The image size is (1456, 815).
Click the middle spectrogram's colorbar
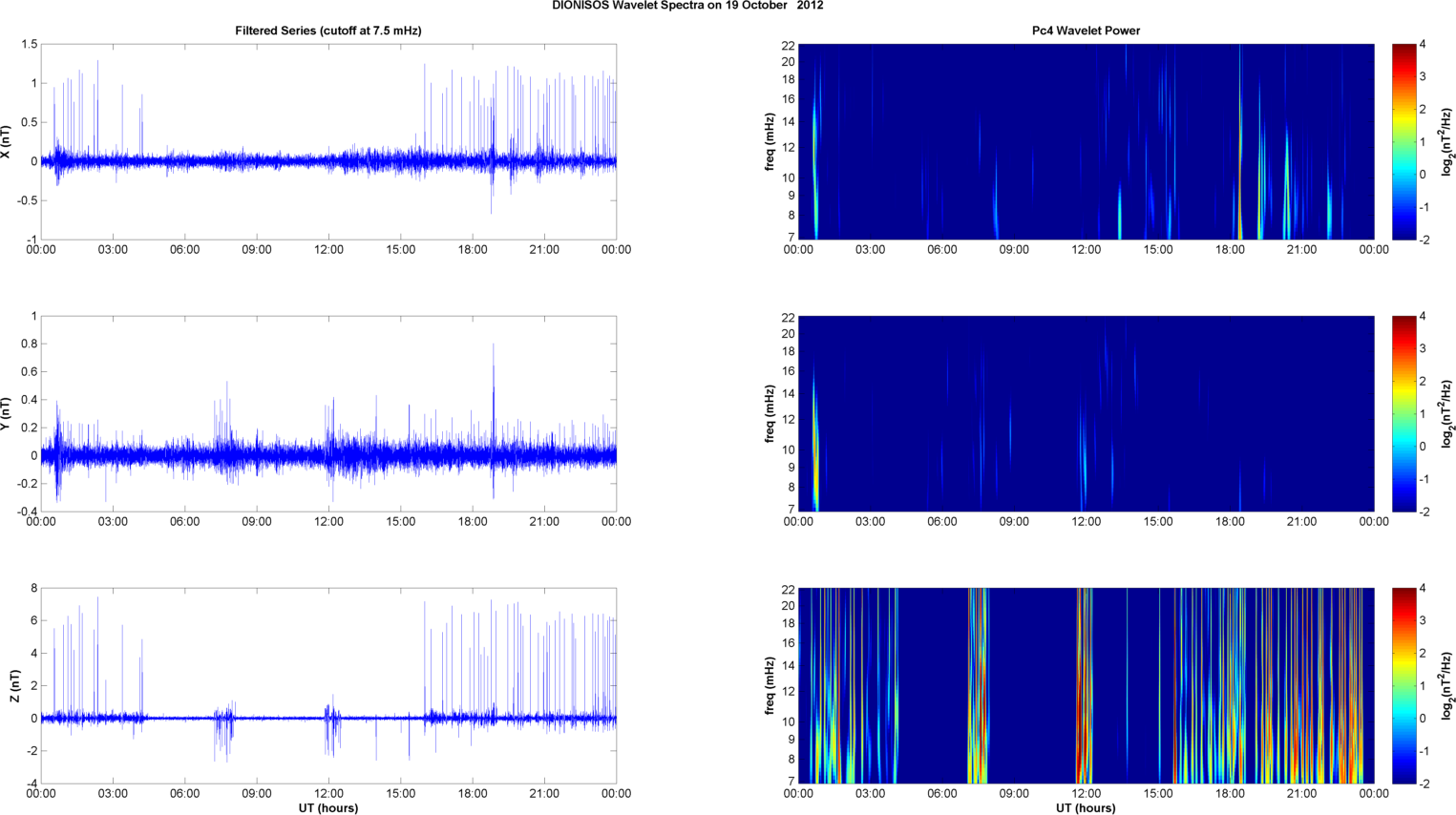(x=1403, y=413)
